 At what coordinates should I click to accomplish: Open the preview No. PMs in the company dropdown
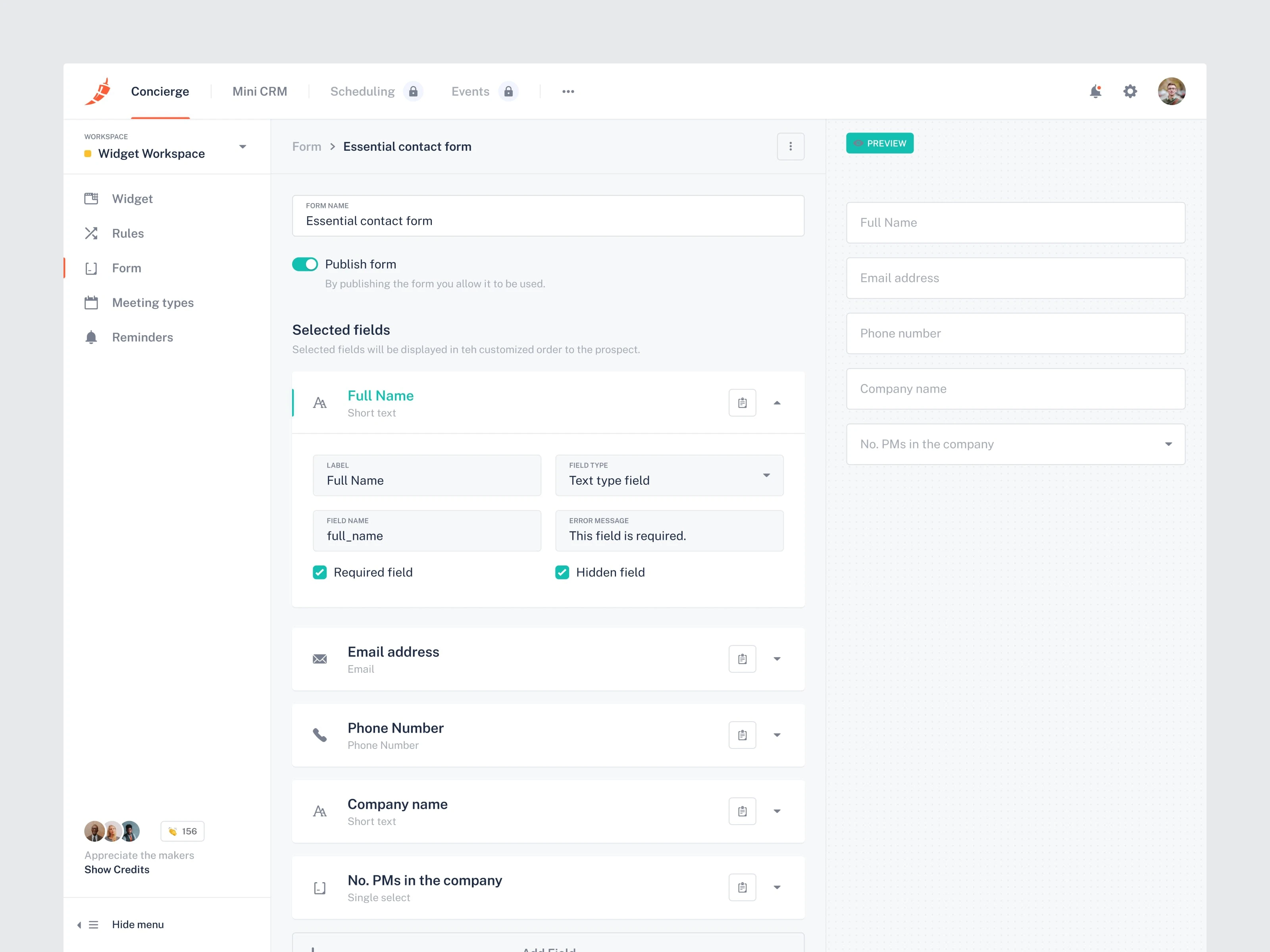coord(1015,444)
